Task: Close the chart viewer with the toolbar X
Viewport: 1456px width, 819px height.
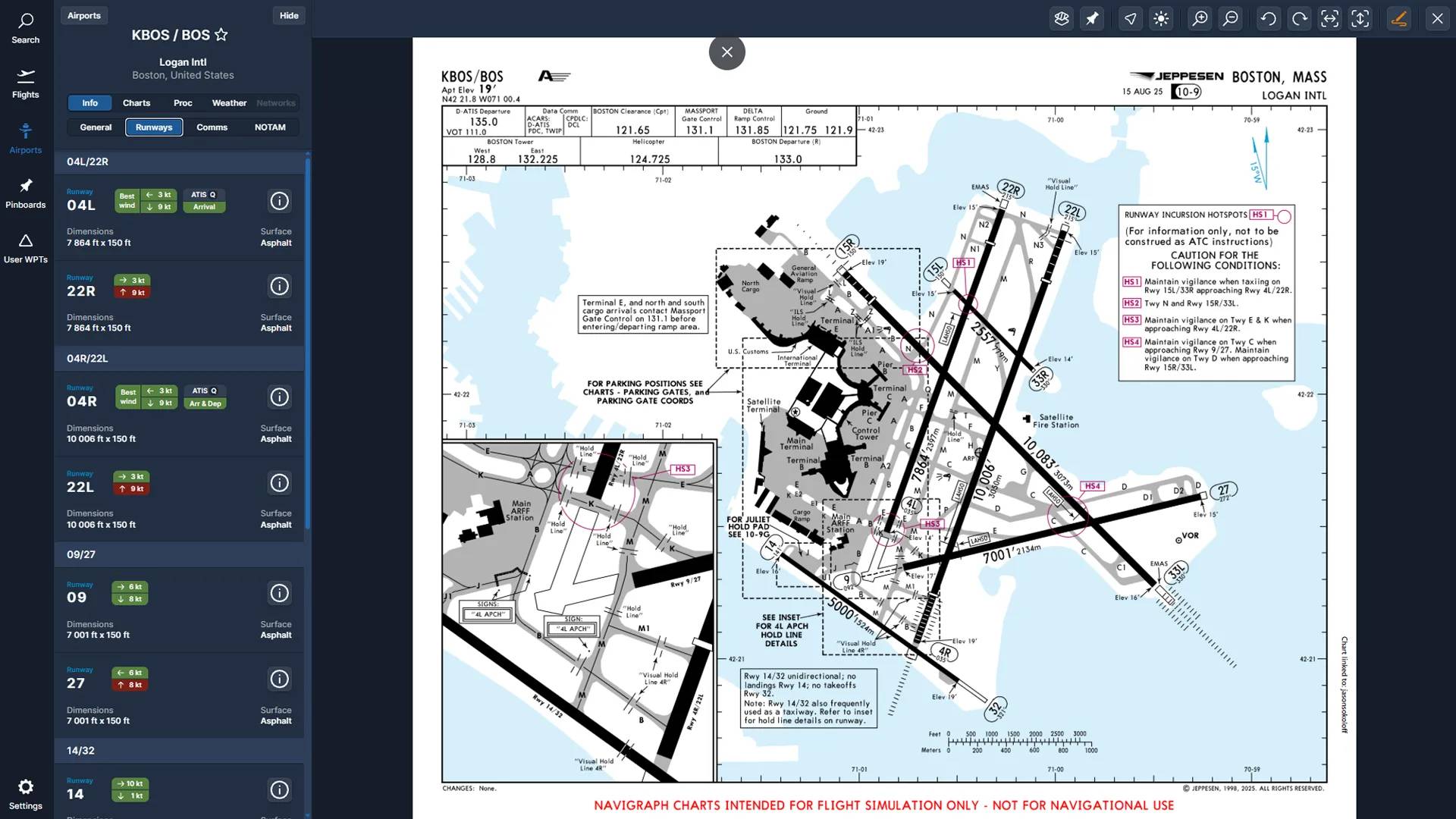Action: point(1437,19)
